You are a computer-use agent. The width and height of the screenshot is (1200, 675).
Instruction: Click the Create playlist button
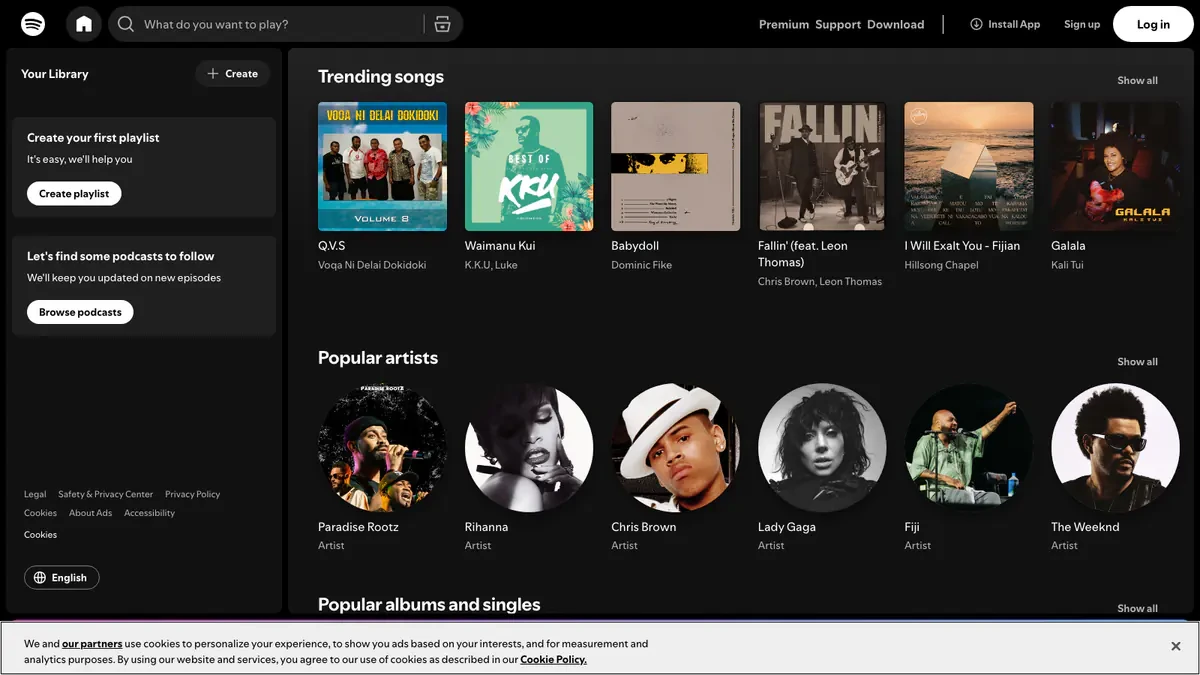[x=74, y=193]
